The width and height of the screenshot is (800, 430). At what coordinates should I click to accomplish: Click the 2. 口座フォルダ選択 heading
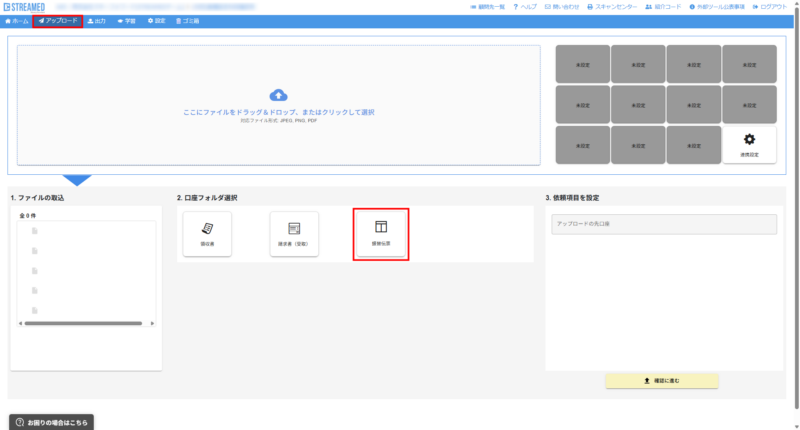click(x=207, y=198)
